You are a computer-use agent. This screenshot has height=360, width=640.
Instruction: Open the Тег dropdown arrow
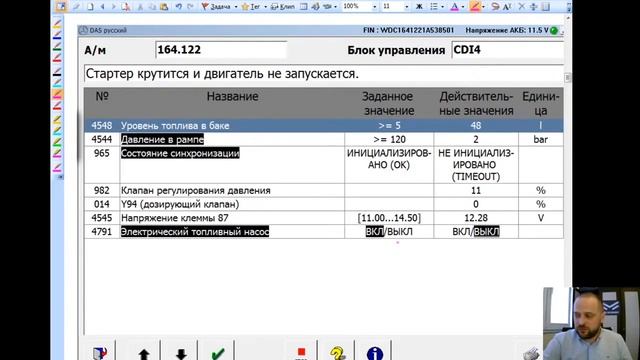[265, 7]
